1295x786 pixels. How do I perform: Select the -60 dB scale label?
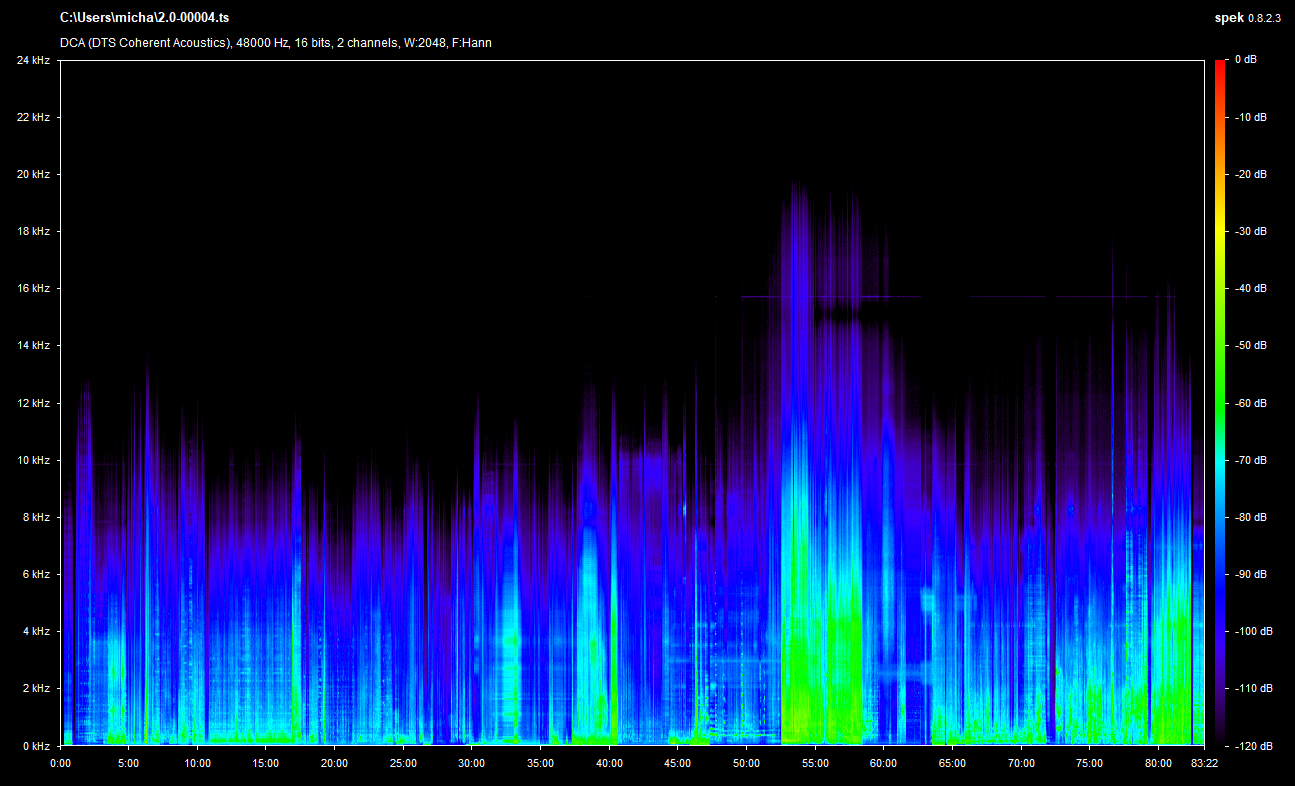(x=1247, y=403)
